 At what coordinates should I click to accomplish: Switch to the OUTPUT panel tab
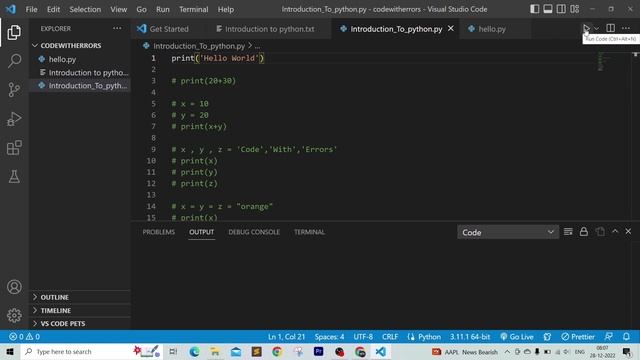point(202,232)
